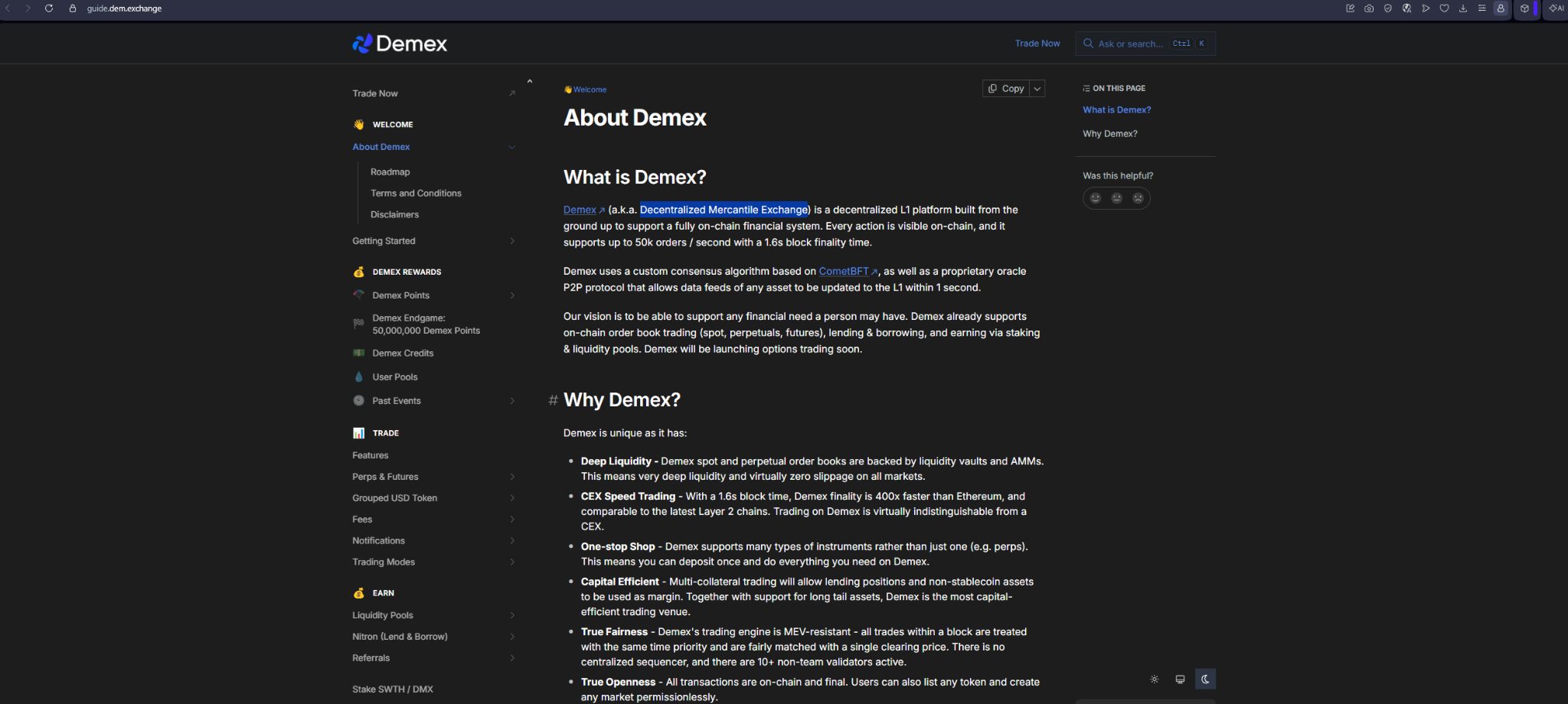The image size is (1568, 704).
Task: Open the browser snapshot camera icon
Action: (1369, 8)
